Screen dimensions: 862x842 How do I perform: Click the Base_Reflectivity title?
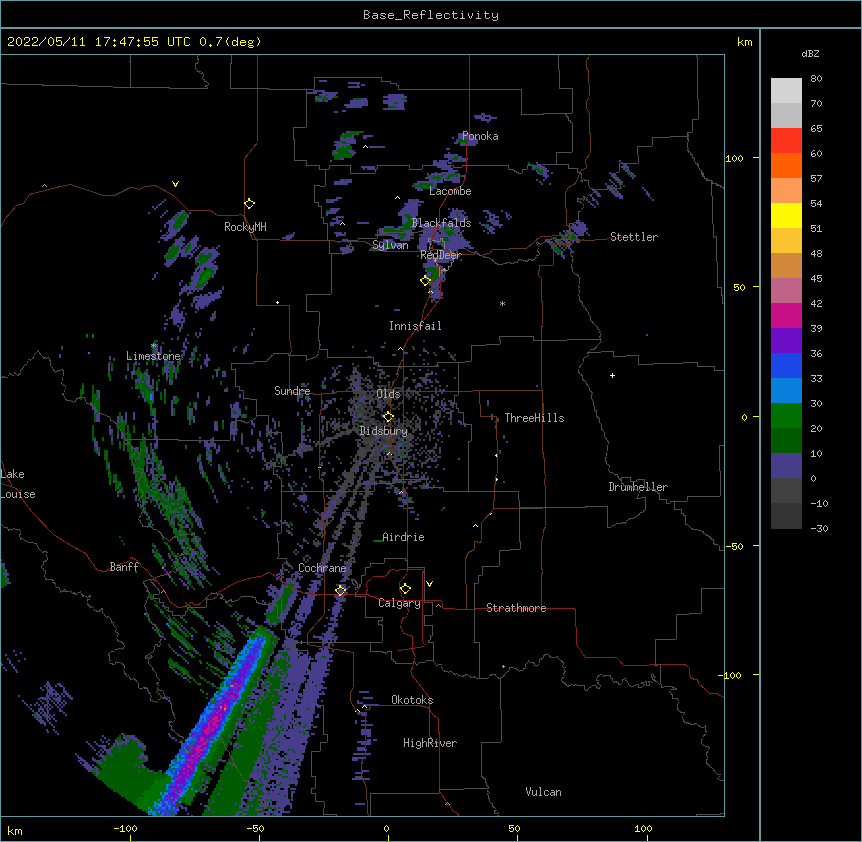tap(430, 15)
